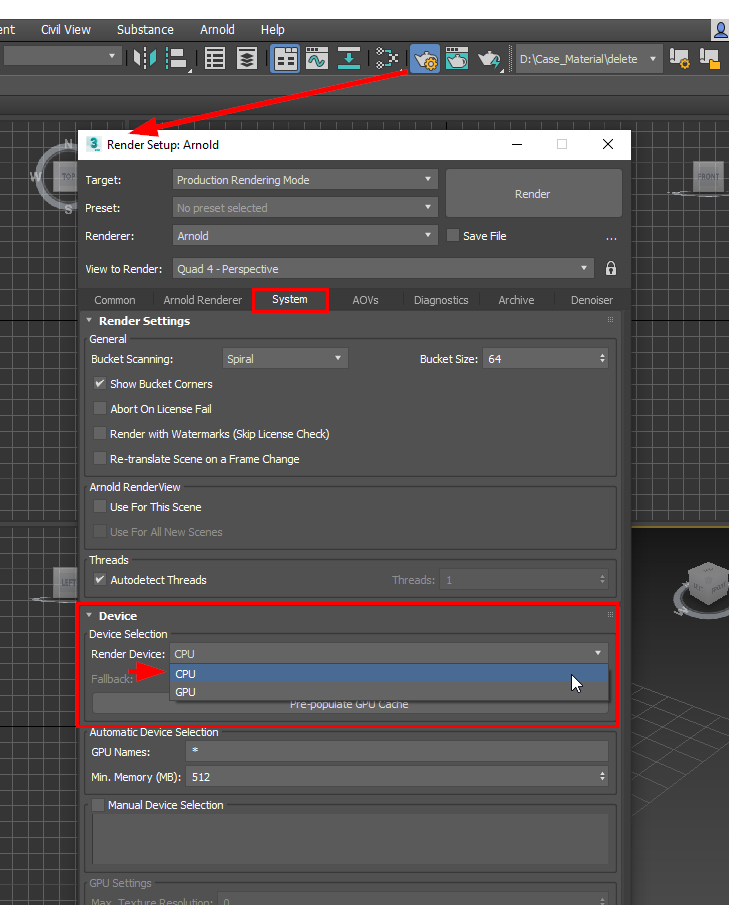Open the Renderer dropdown showing Arnold
Viewport: 729px width, 905px height.
coord(305,235)
